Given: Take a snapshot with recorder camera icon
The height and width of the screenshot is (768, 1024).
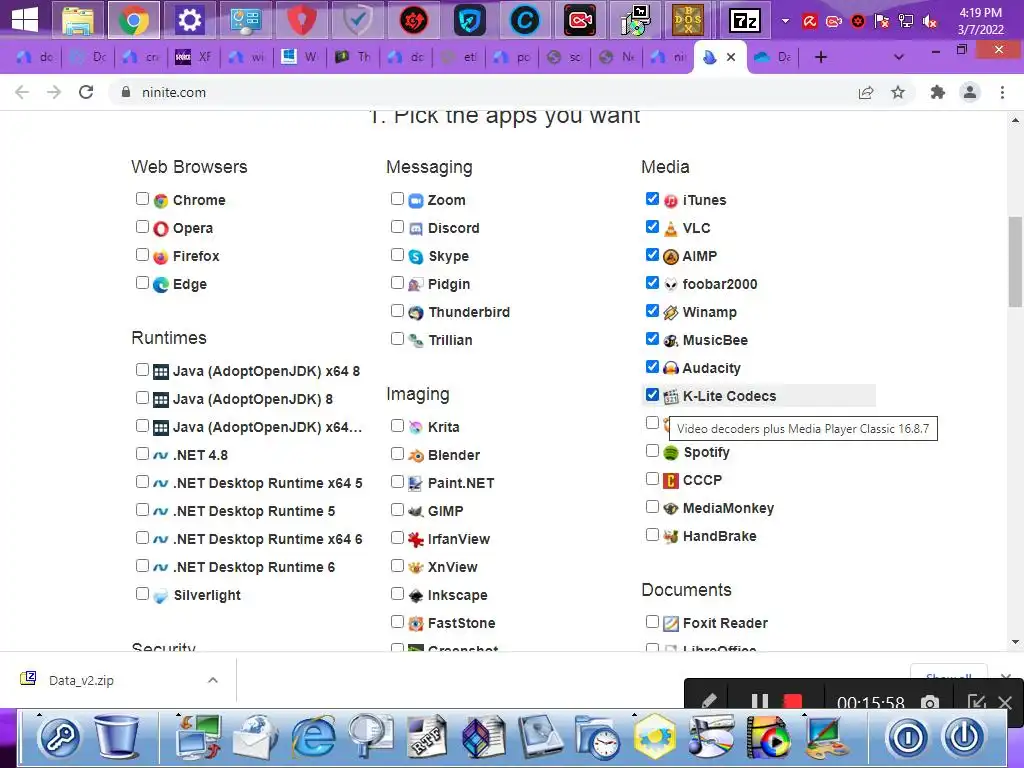Looking at the screenshot, I should pos(929,703).
